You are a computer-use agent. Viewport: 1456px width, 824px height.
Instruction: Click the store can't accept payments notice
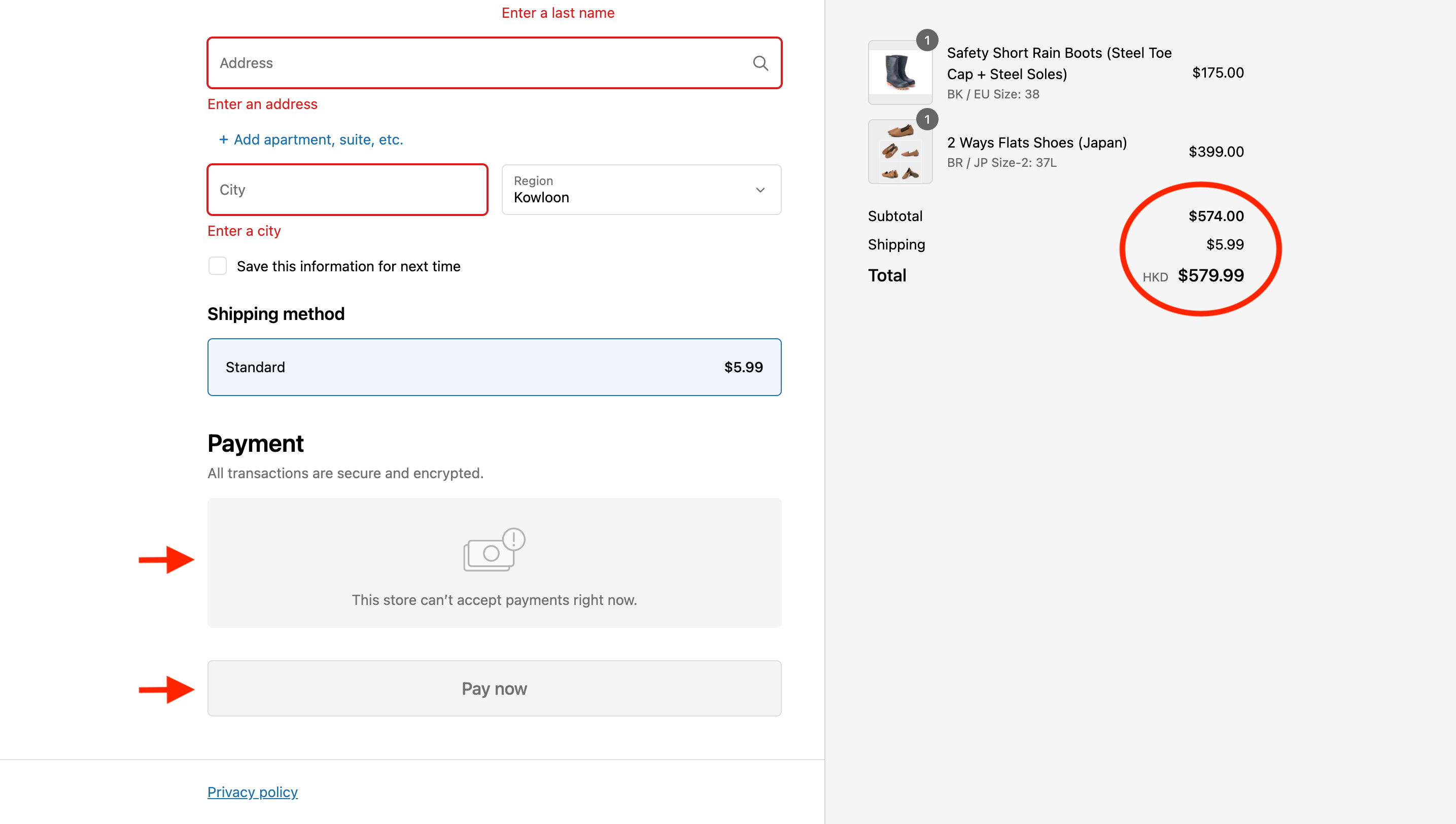coord(494,600)
